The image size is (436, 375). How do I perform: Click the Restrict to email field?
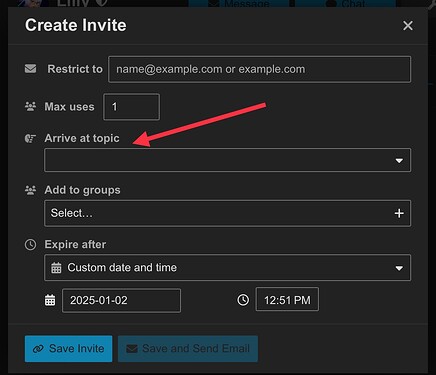point(259,69)
